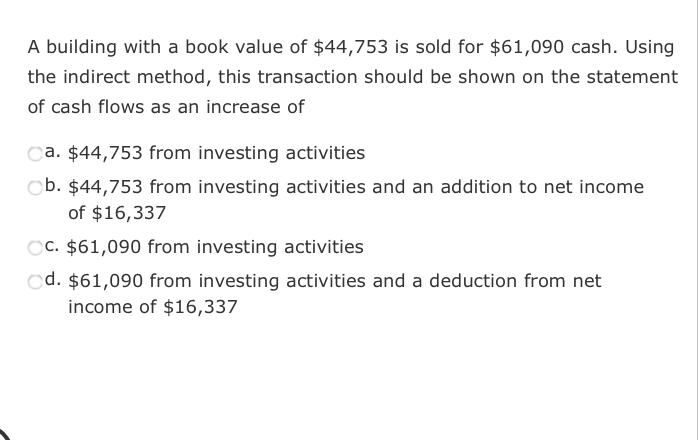Select radio button for option d
Image resolution: width=698 pixels, height=440 pixels.
click(x=35, y=281)
